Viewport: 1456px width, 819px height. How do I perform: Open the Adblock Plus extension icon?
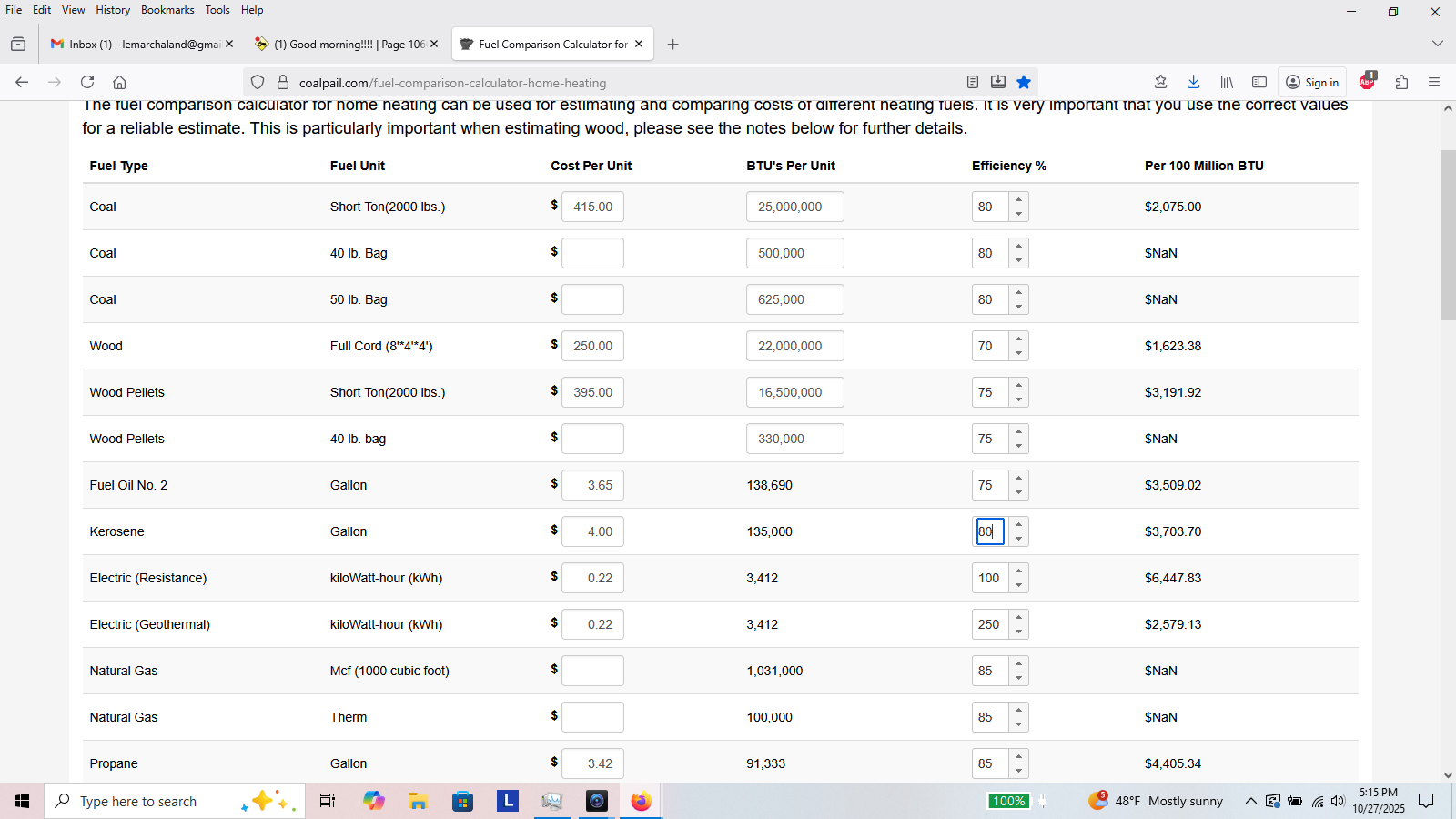[1367, 82]
